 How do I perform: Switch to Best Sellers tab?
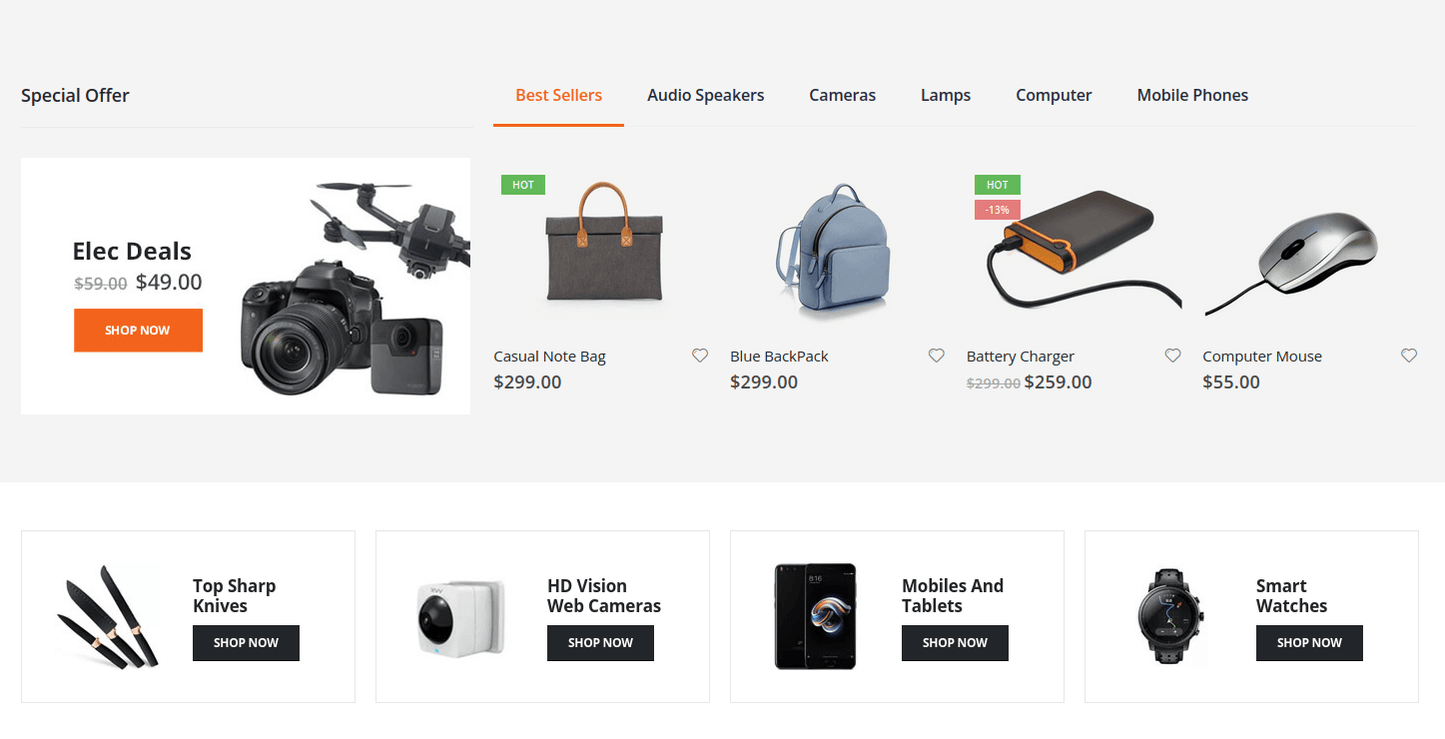coord(559,96)
